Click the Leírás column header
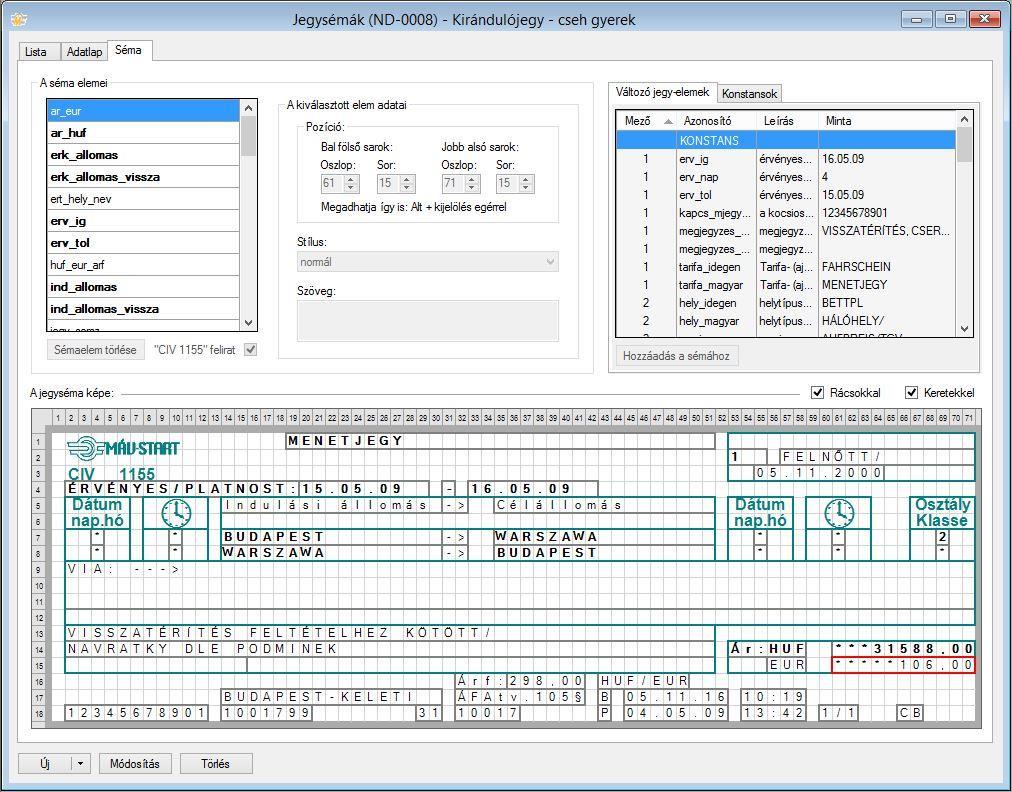Screen dimensions: 1012x792 (787, 121)
